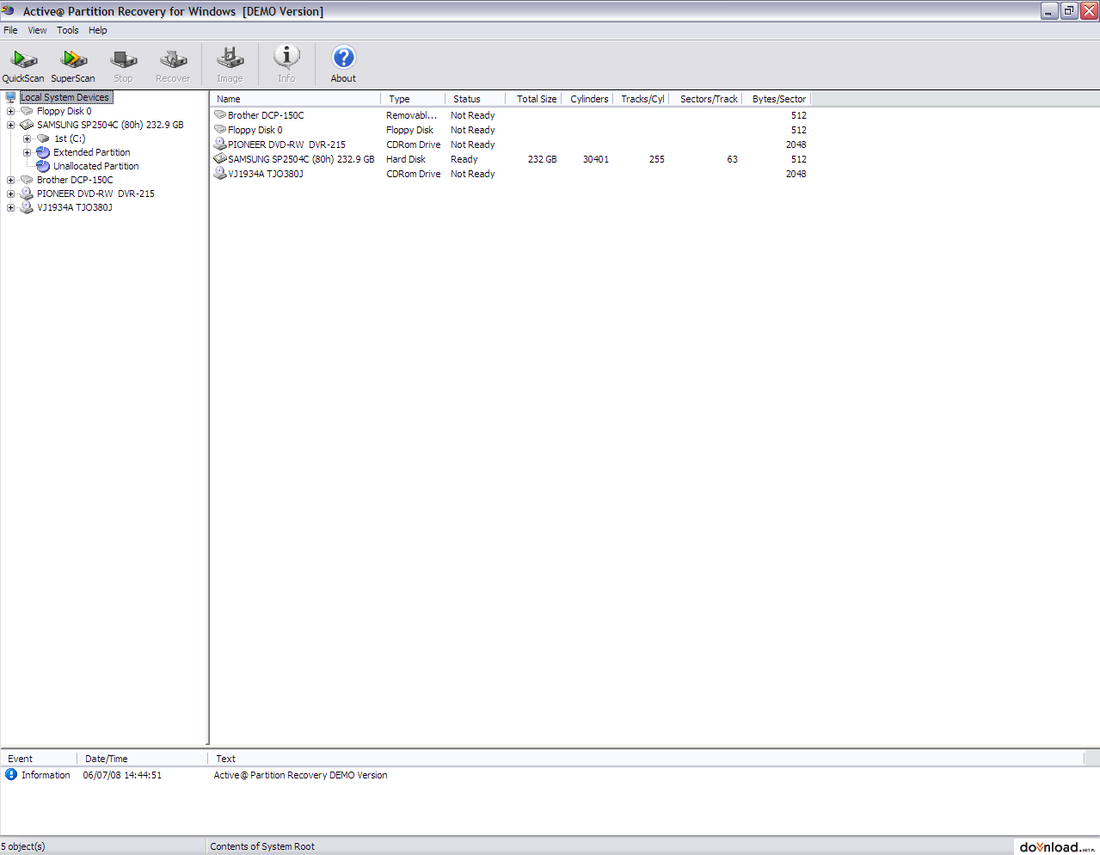
Task: Click the Extended Partition pie icon
Action: point(43,152)
